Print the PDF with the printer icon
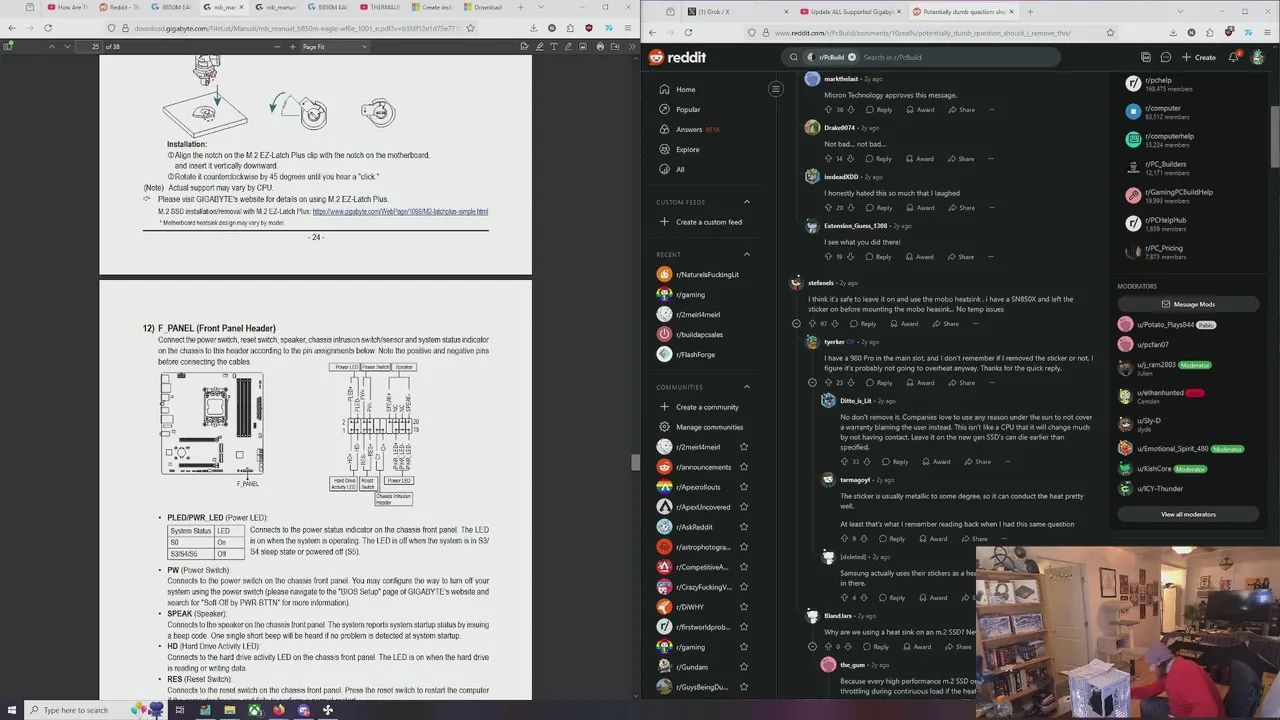1280x720 pixels. click(600, 46)
